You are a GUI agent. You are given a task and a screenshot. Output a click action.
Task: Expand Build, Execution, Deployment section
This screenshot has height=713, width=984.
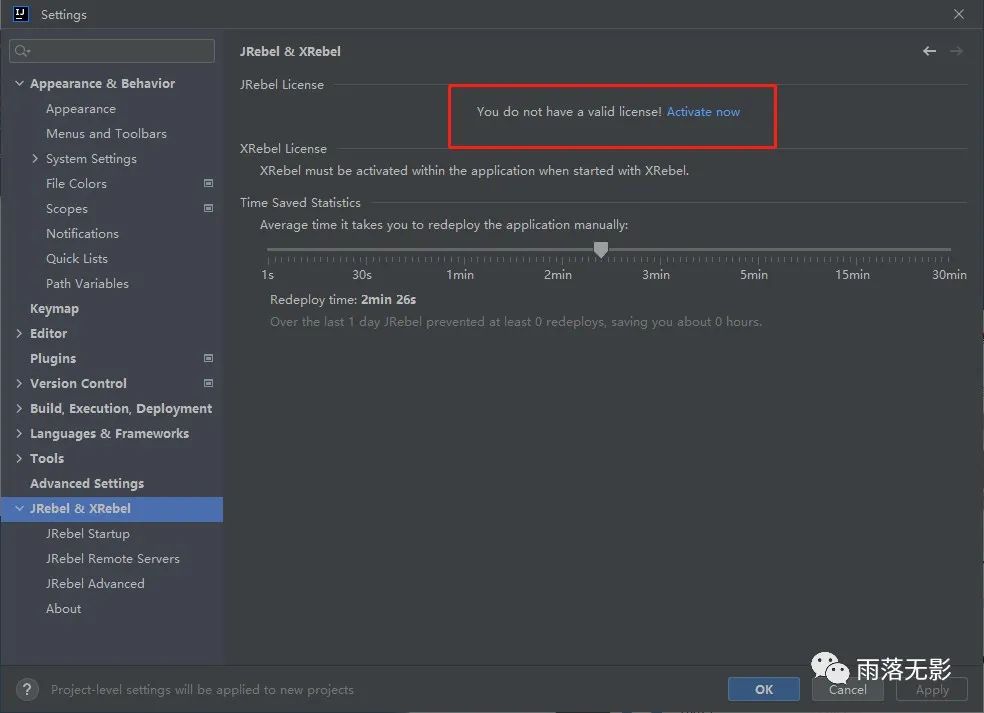click(19, 408)
